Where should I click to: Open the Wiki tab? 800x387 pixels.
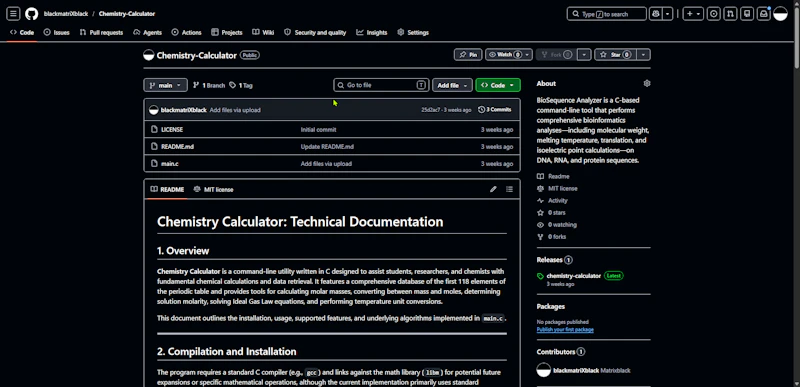pyautogui.click(x=263, y=32)
